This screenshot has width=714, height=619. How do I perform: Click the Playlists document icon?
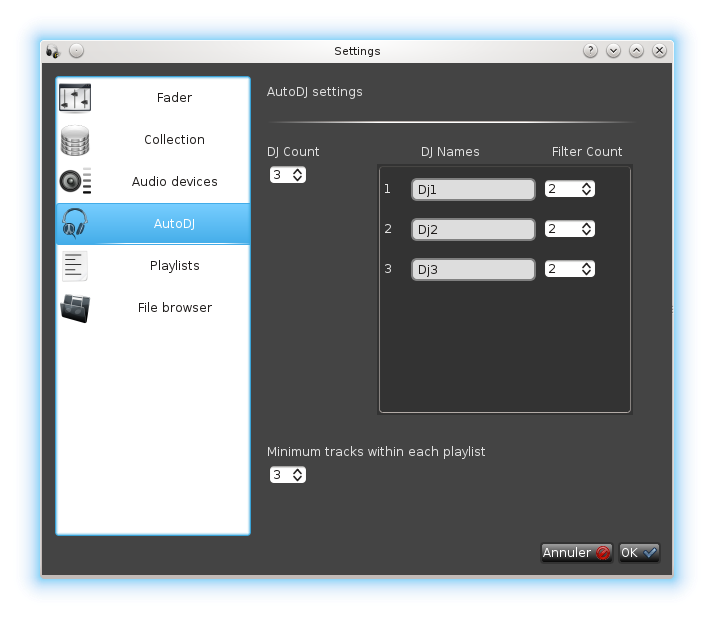click(75, 266)
